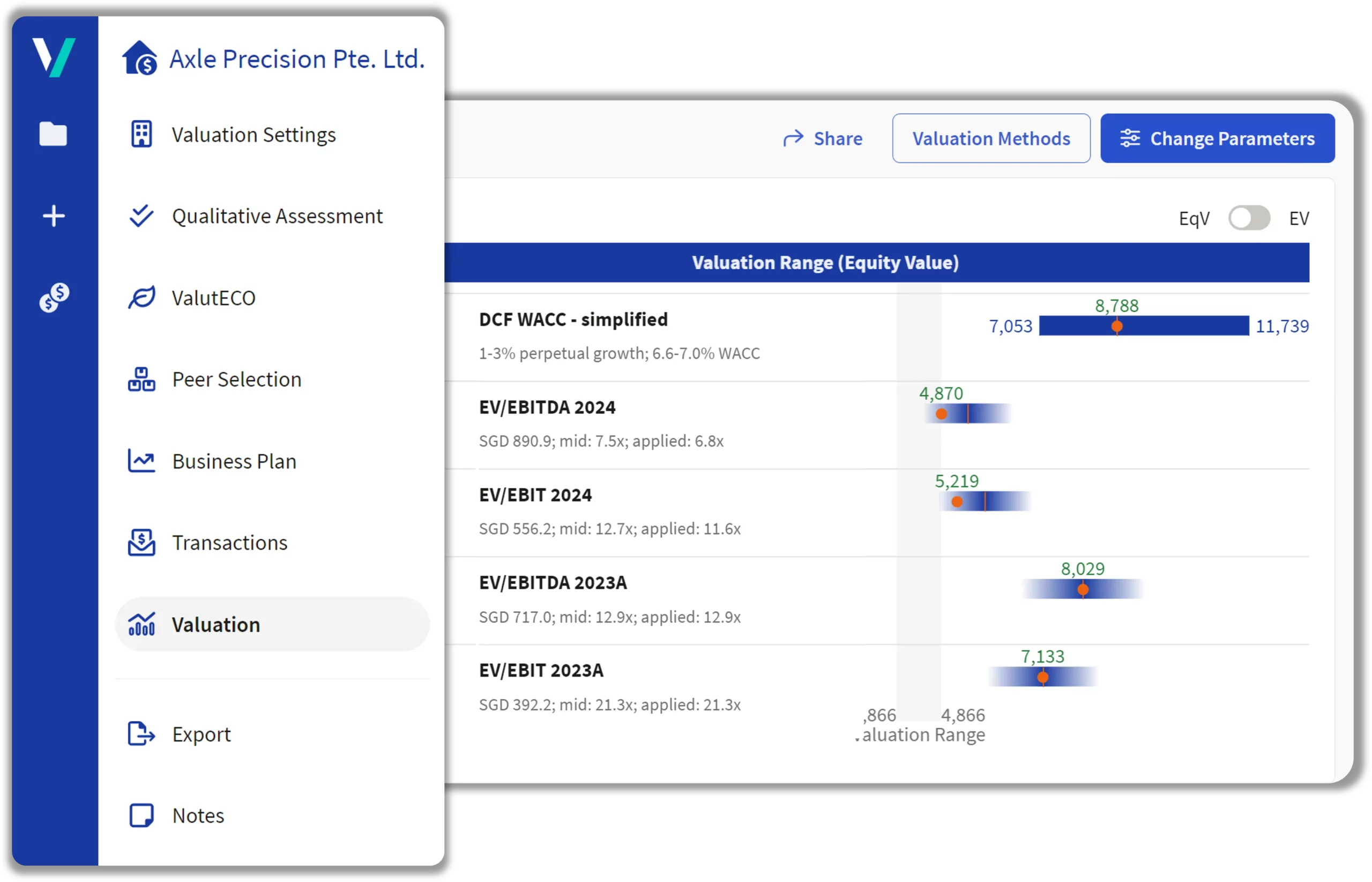This screenshot has width=1372, height=882.
Task: Select the folder icon in left rail
Action: coord(54,134)
